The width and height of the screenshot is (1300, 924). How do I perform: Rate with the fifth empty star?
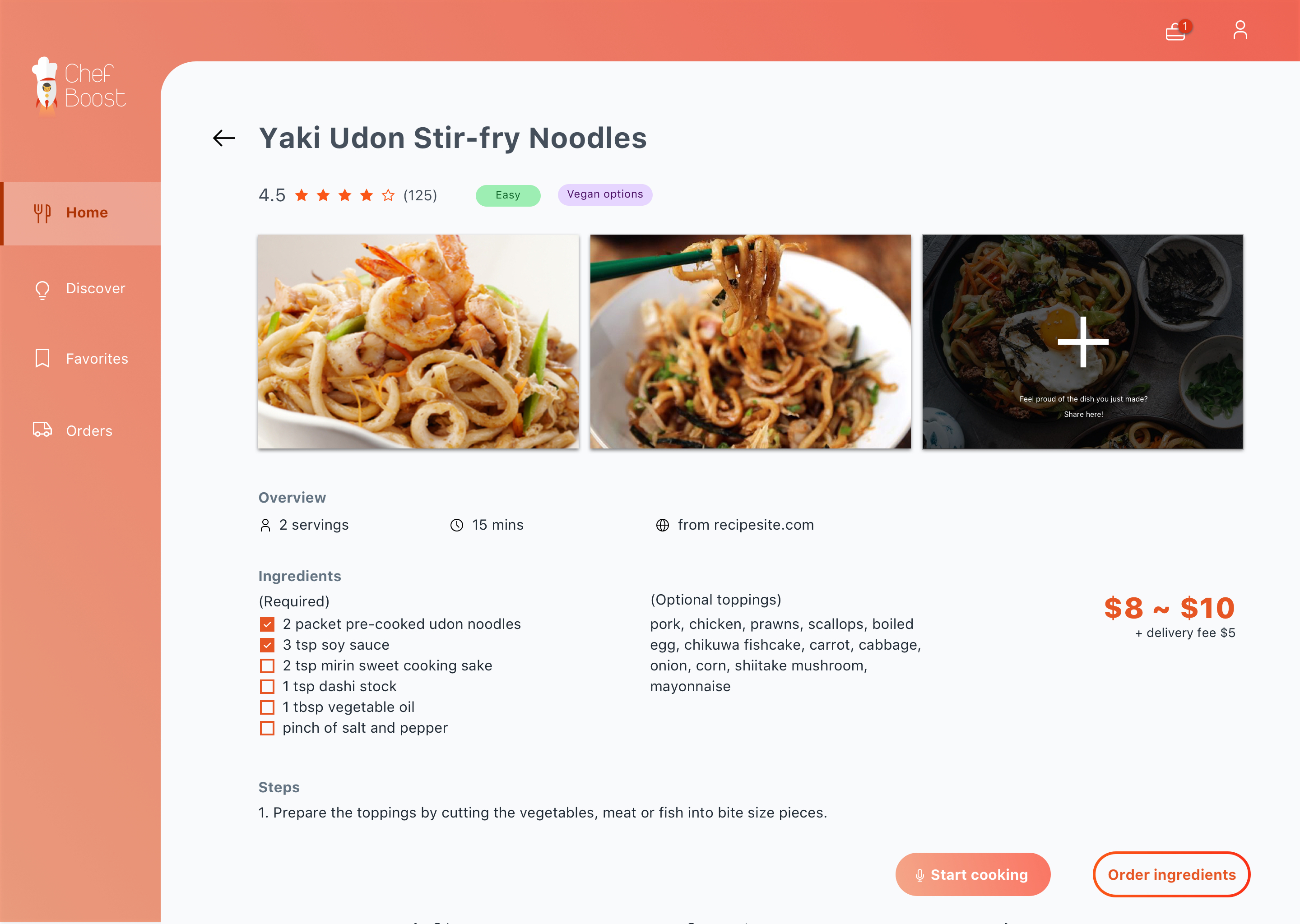pyautogui.click(x=388, y=195)
